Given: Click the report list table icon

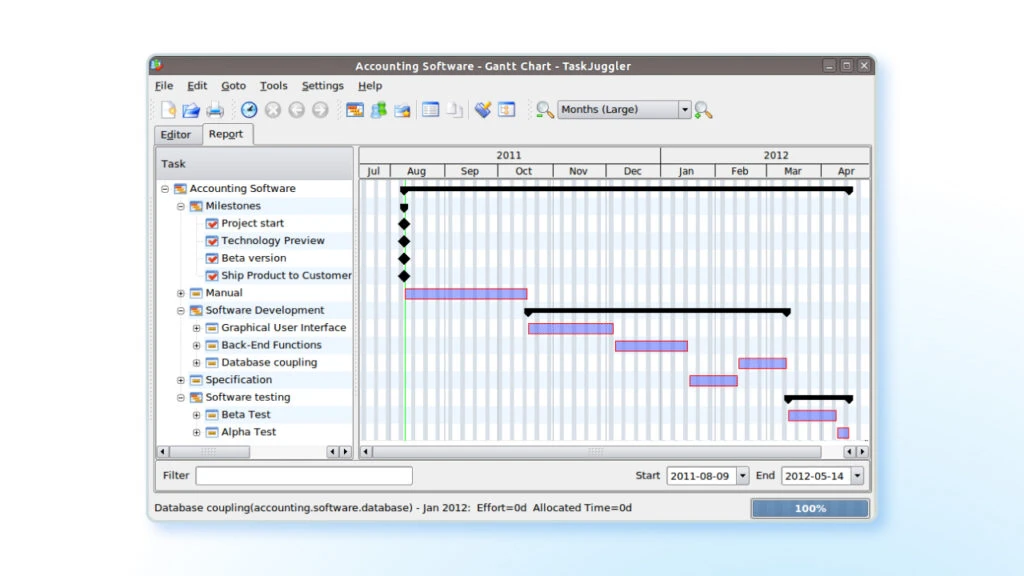Looking at the screenshot, I should point(430,110).
